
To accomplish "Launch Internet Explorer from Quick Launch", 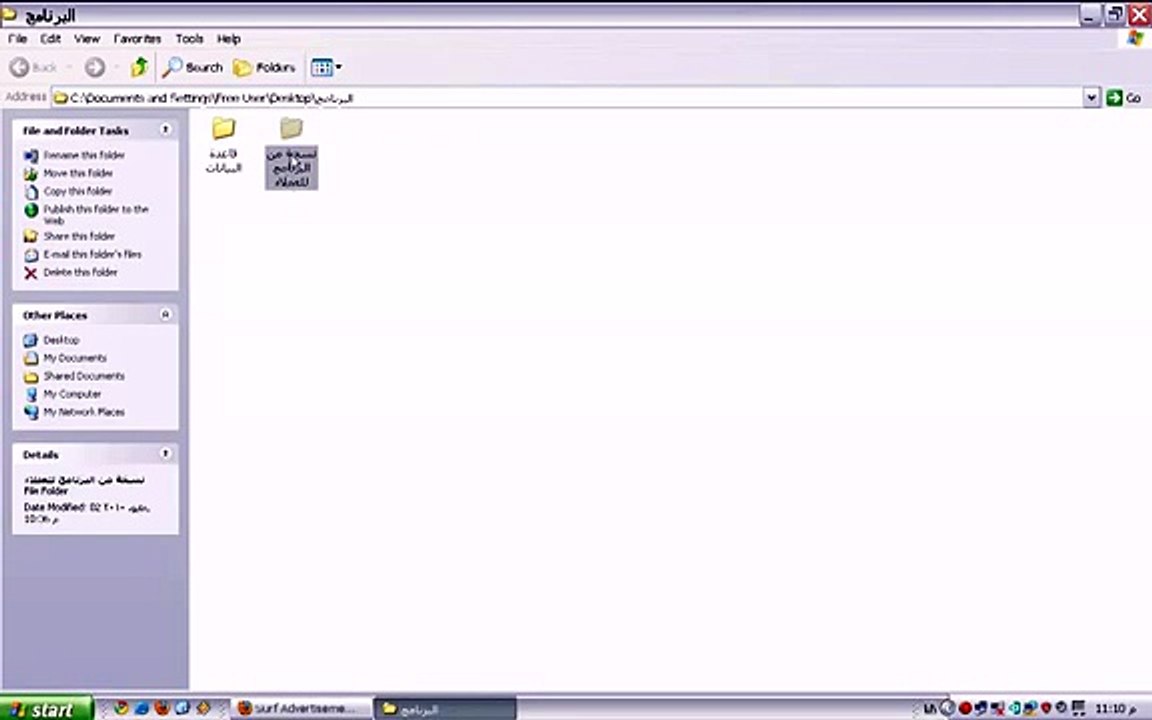I will [142, 708].
